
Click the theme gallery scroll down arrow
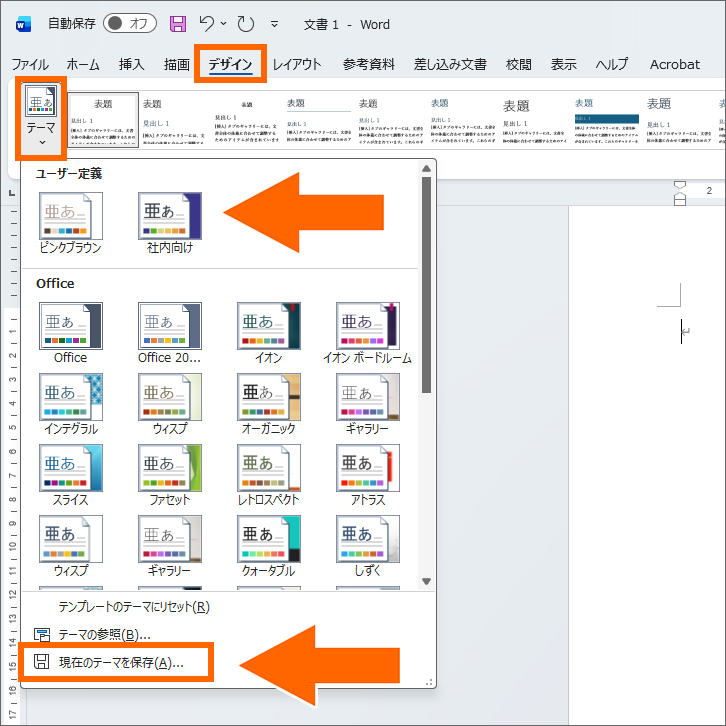[x=426, y=582]
